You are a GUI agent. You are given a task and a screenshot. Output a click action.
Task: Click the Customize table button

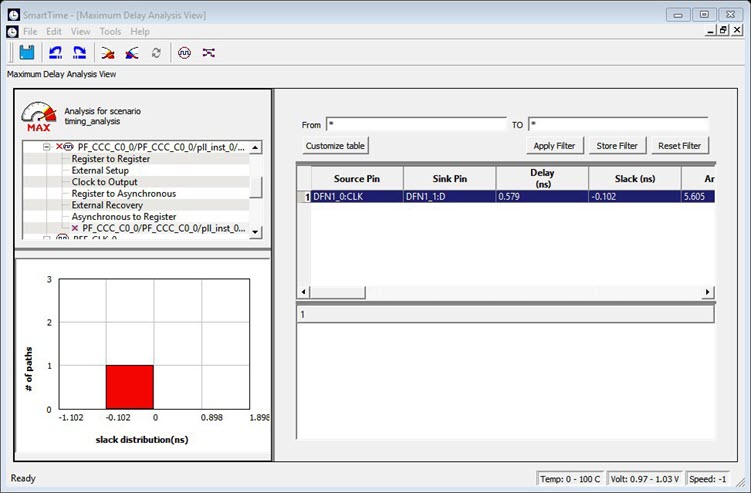[335, 146]
